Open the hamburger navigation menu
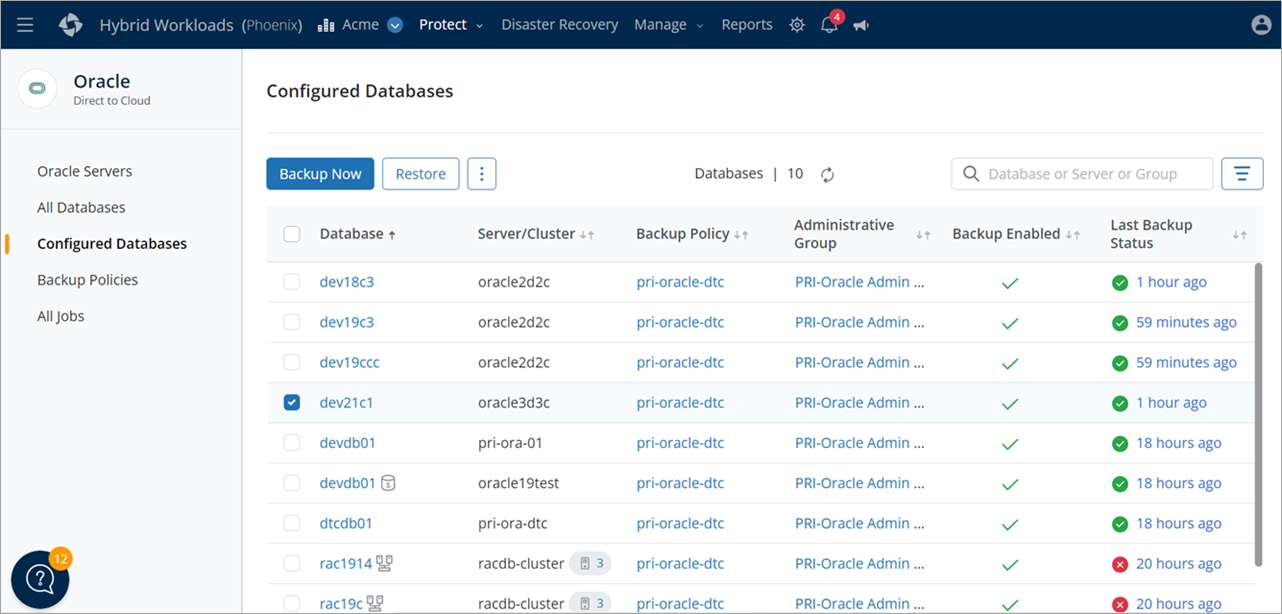The width and height of the screenshot is (1282, 614). coord(25,25)
